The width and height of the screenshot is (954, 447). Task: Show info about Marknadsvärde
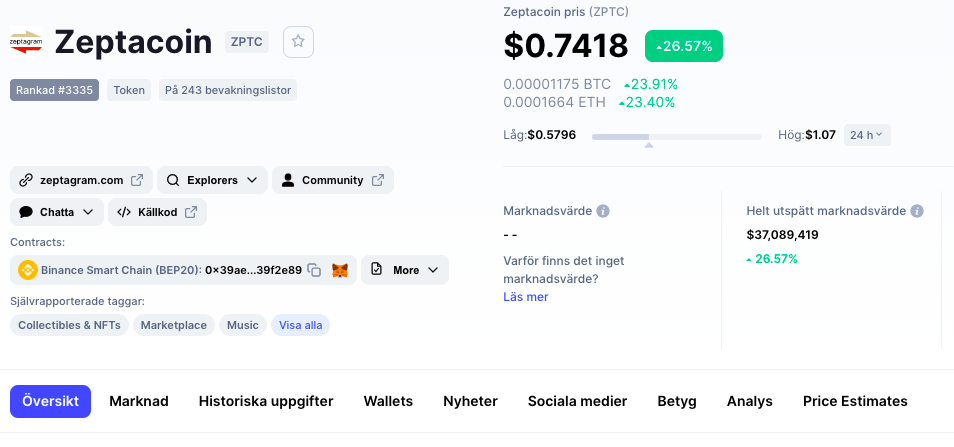coord(603,211)
